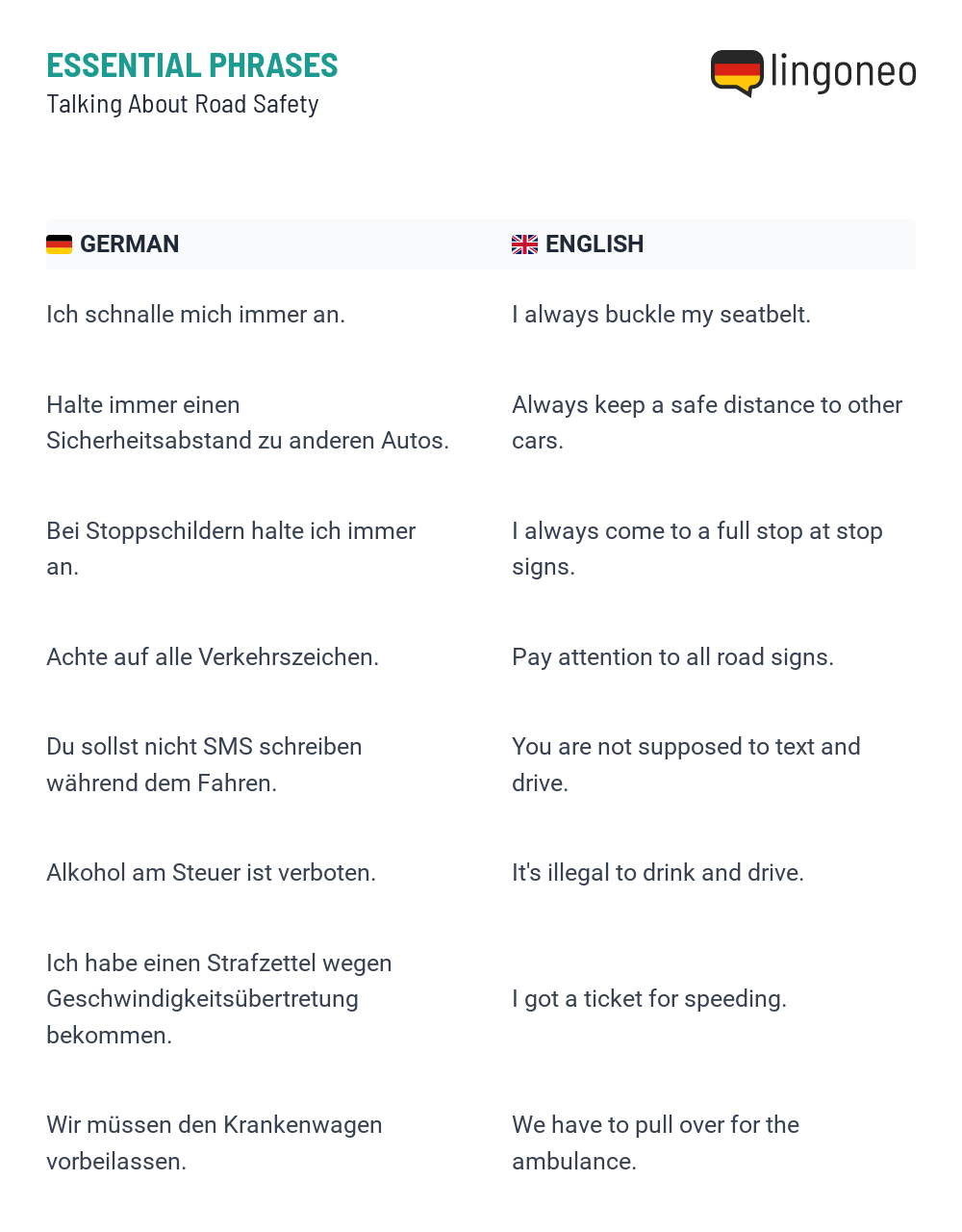Screen dimensions: 962x1232
Task: Select the 'Du sollst nicht SMS schreiben' phrase
Action: (x=204, y=765)
